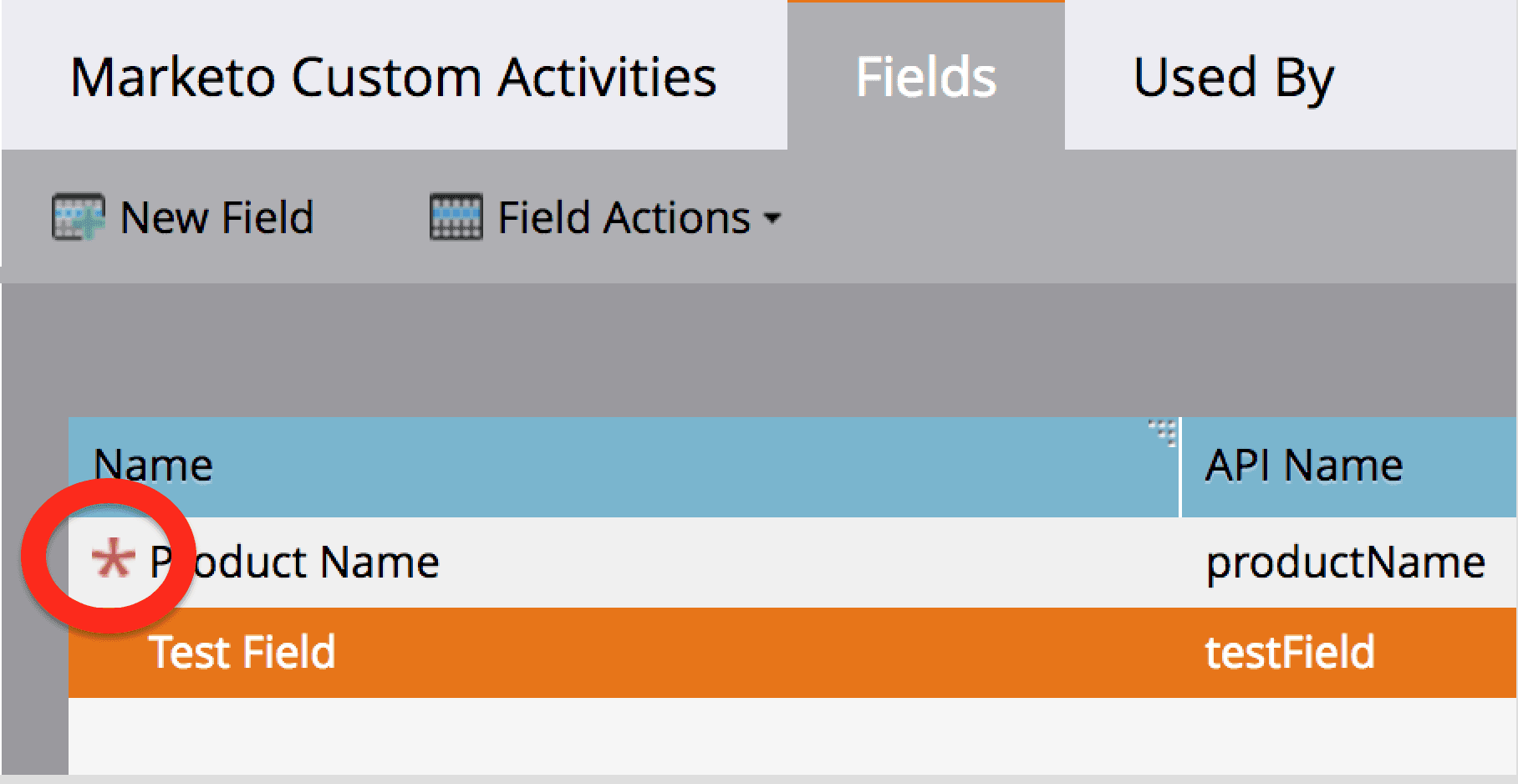This screenshot has height=784, width=1518.
Task: Click the icon beside Field Actions label
Action: 454,216
